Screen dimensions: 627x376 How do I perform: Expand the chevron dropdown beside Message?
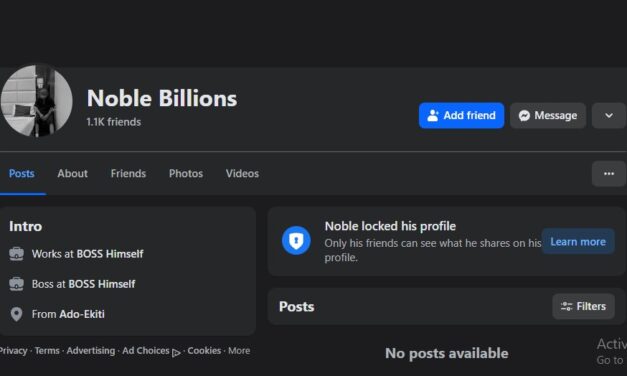(x=609, y=115)
